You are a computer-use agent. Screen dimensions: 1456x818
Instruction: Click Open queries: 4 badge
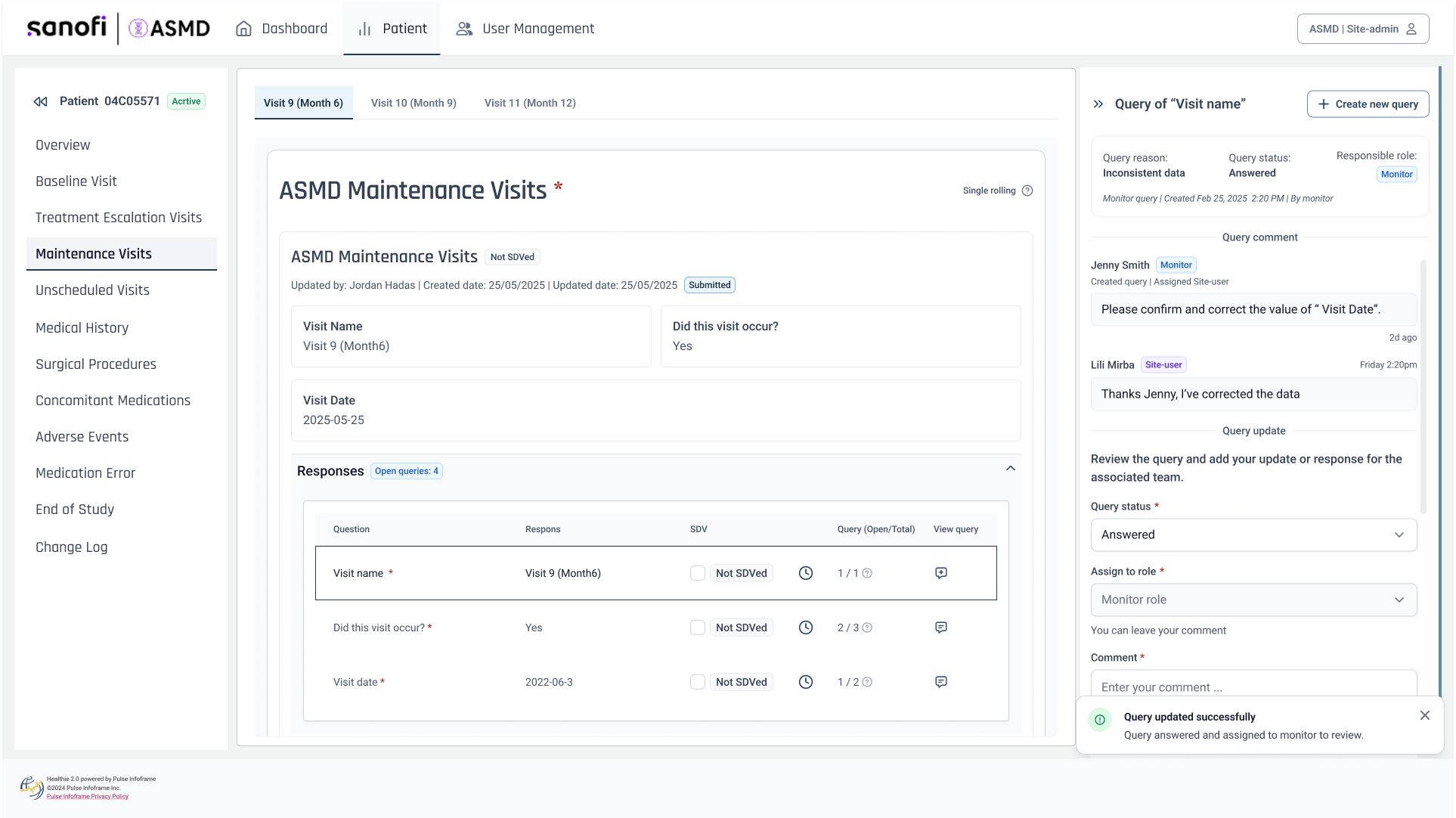tap(407, 471)
